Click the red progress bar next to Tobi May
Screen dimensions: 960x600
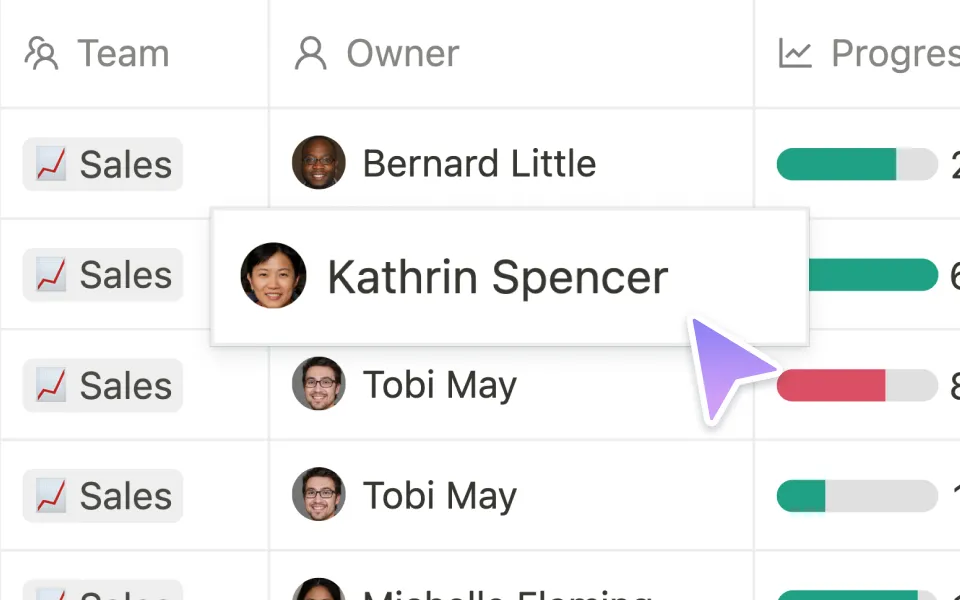(855, 385)
